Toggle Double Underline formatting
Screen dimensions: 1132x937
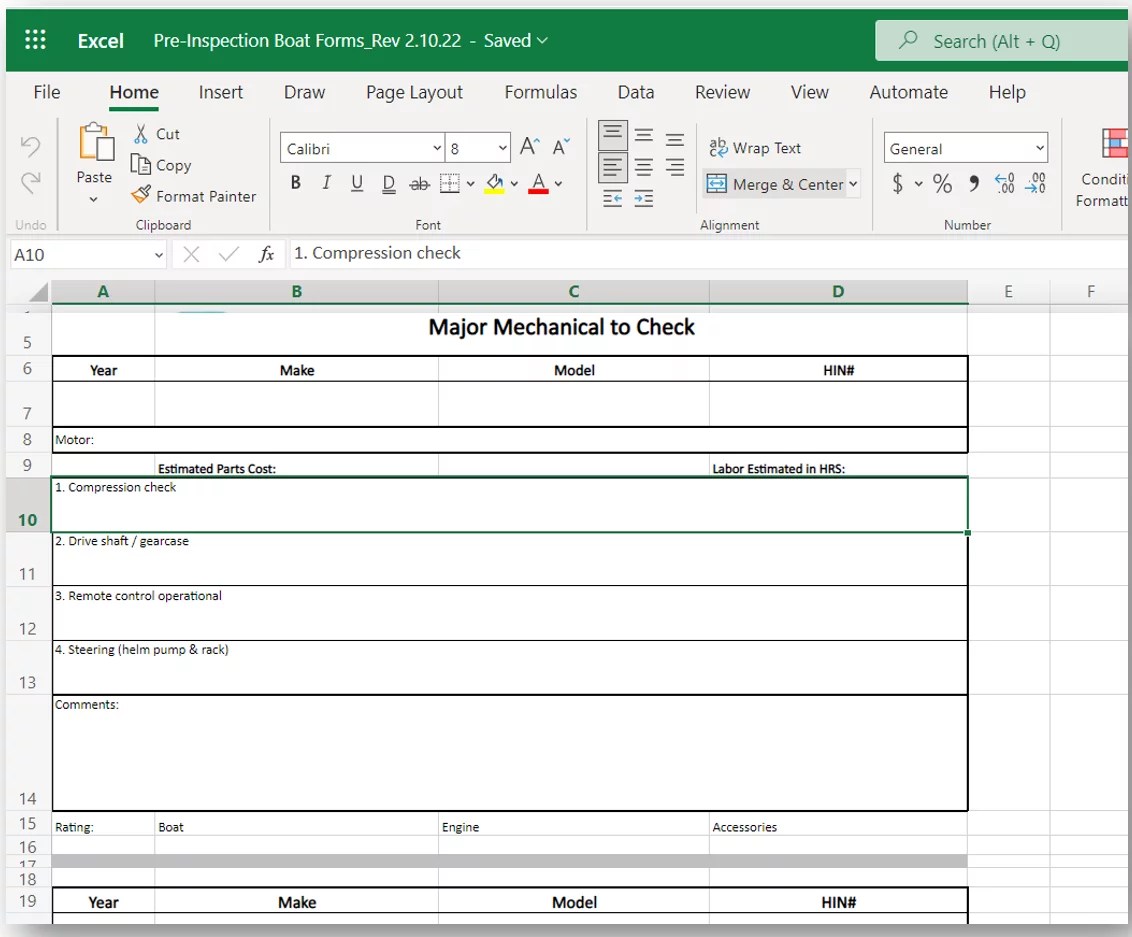[x=388, y=183]
